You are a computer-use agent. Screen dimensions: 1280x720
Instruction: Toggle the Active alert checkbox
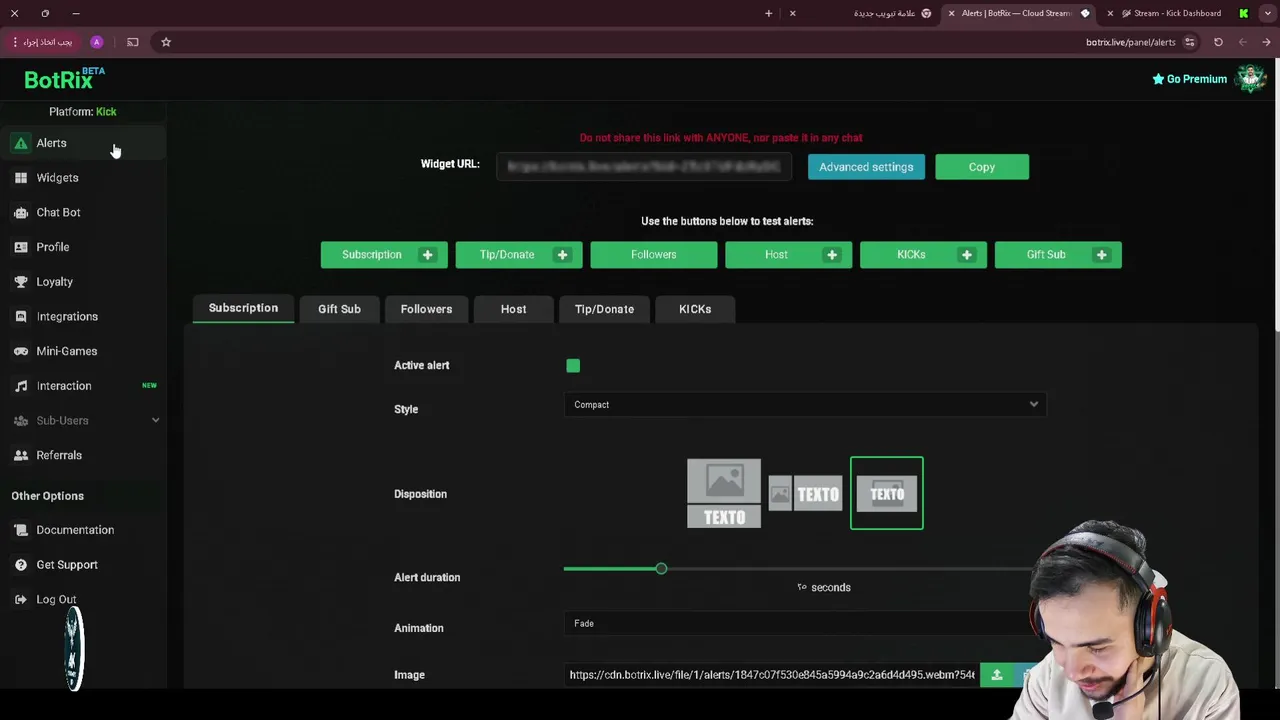573,366
